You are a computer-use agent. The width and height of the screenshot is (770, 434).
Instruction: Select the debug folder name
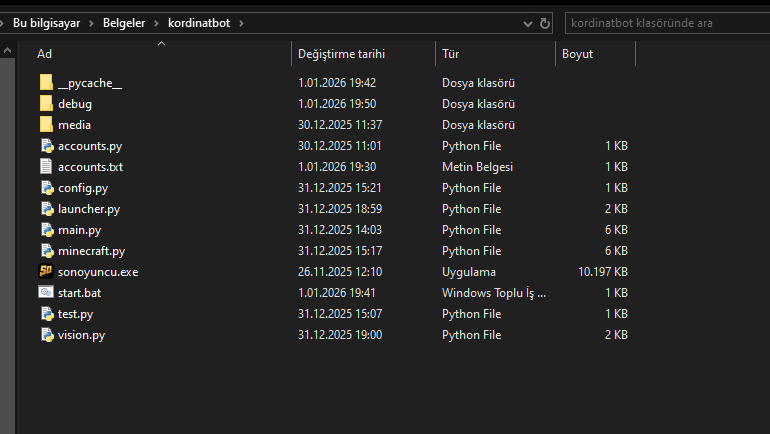tap(75, 104)
